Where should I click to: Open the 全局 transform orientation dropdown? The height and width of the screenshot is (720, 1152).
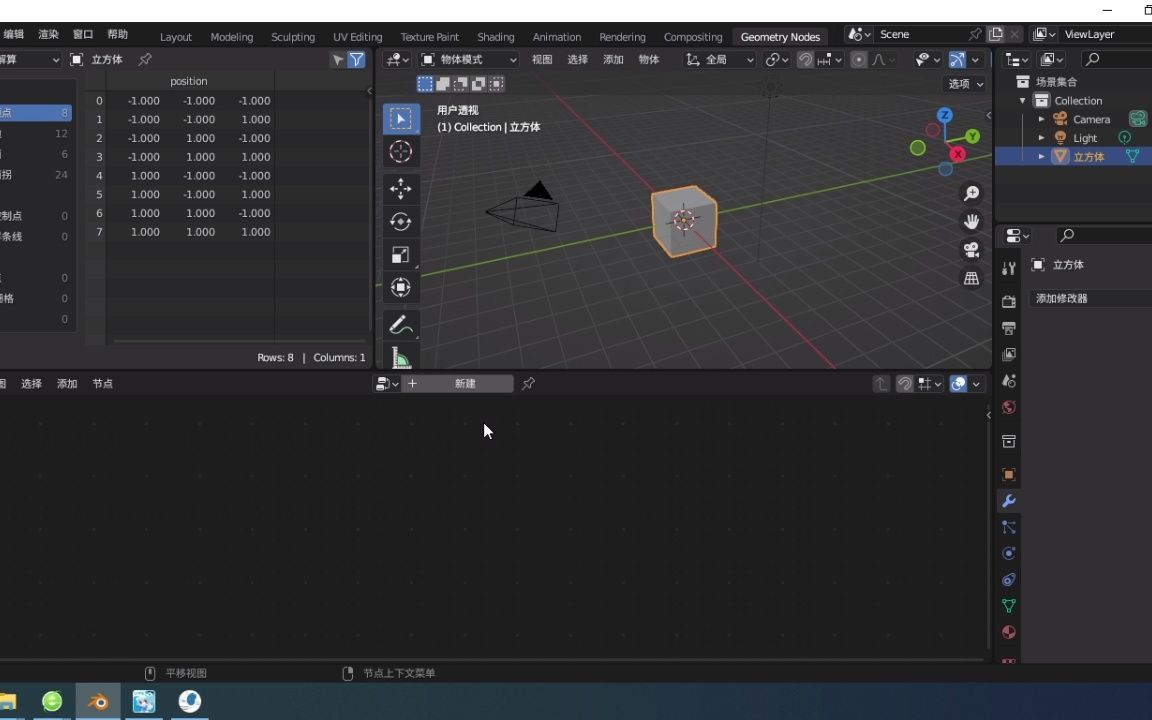(720, 59)
